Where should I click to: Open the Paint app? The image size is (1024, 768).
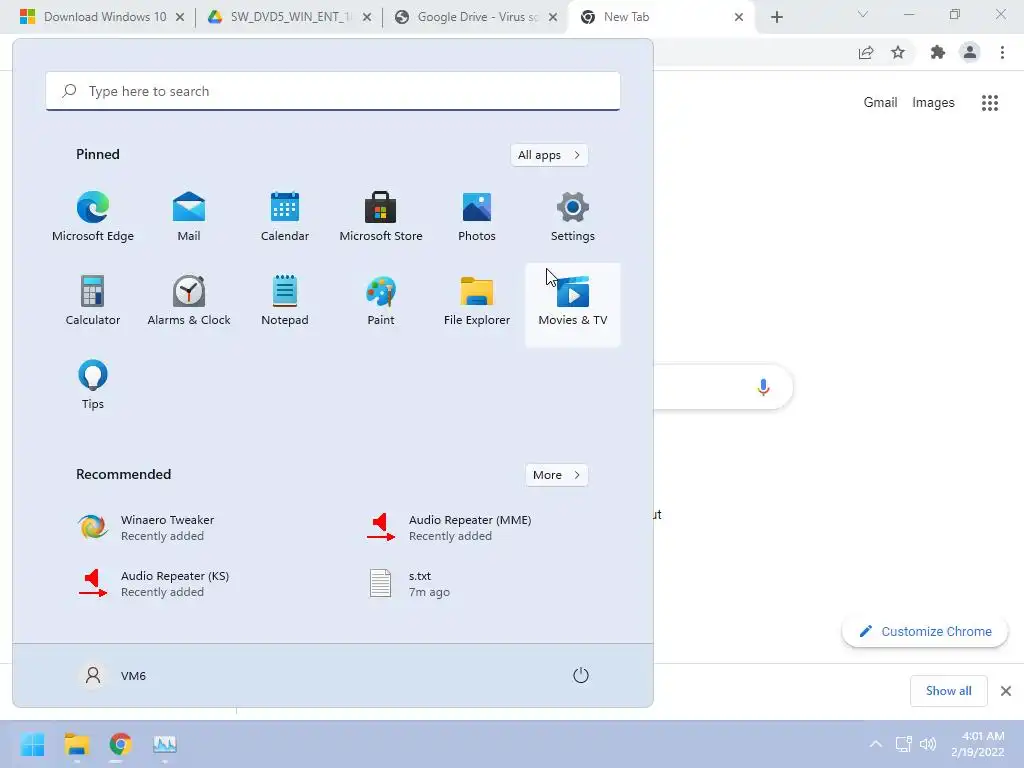(x=381, y=301)
